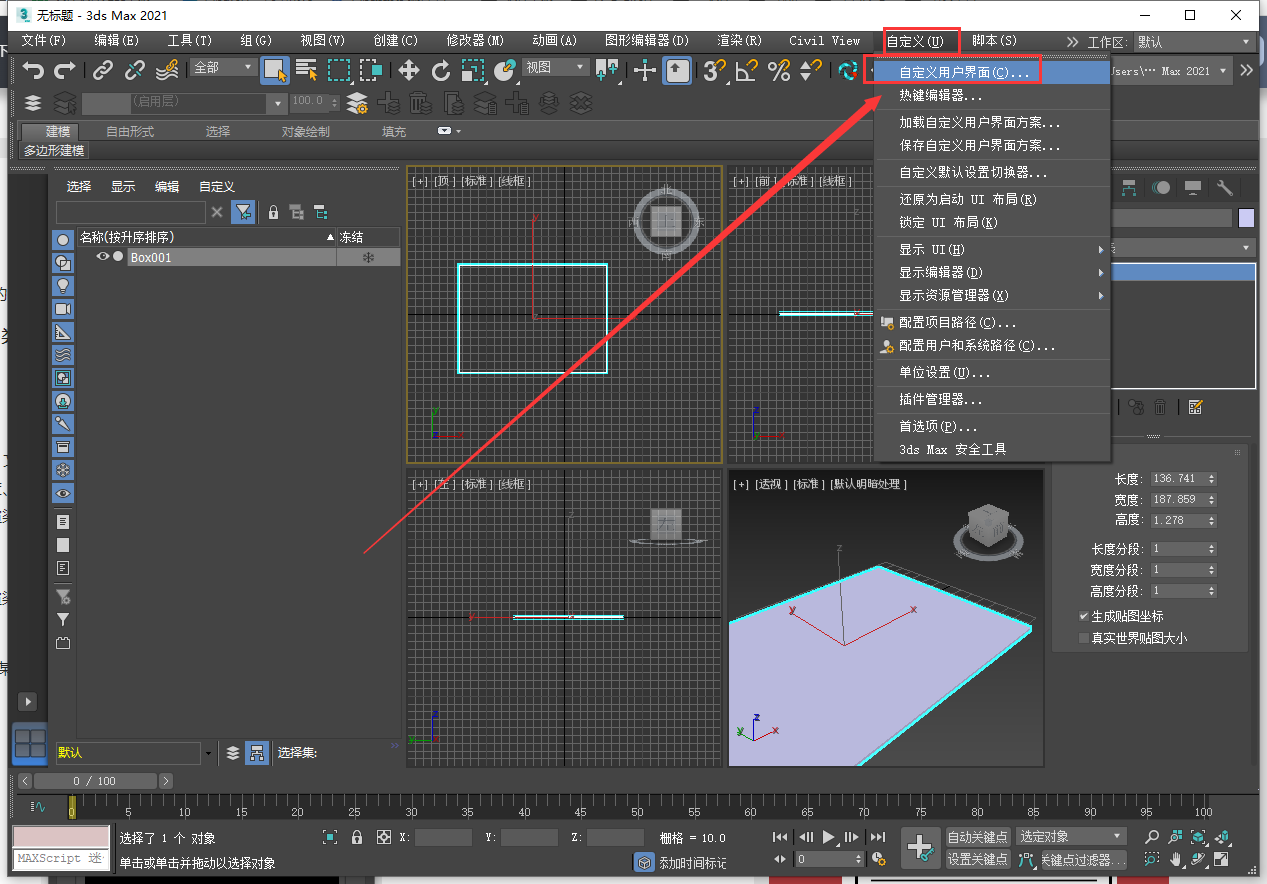1267x884 pixels.
Task: Choose 热键编辑器 menu entry
Action: pos(992,96)
